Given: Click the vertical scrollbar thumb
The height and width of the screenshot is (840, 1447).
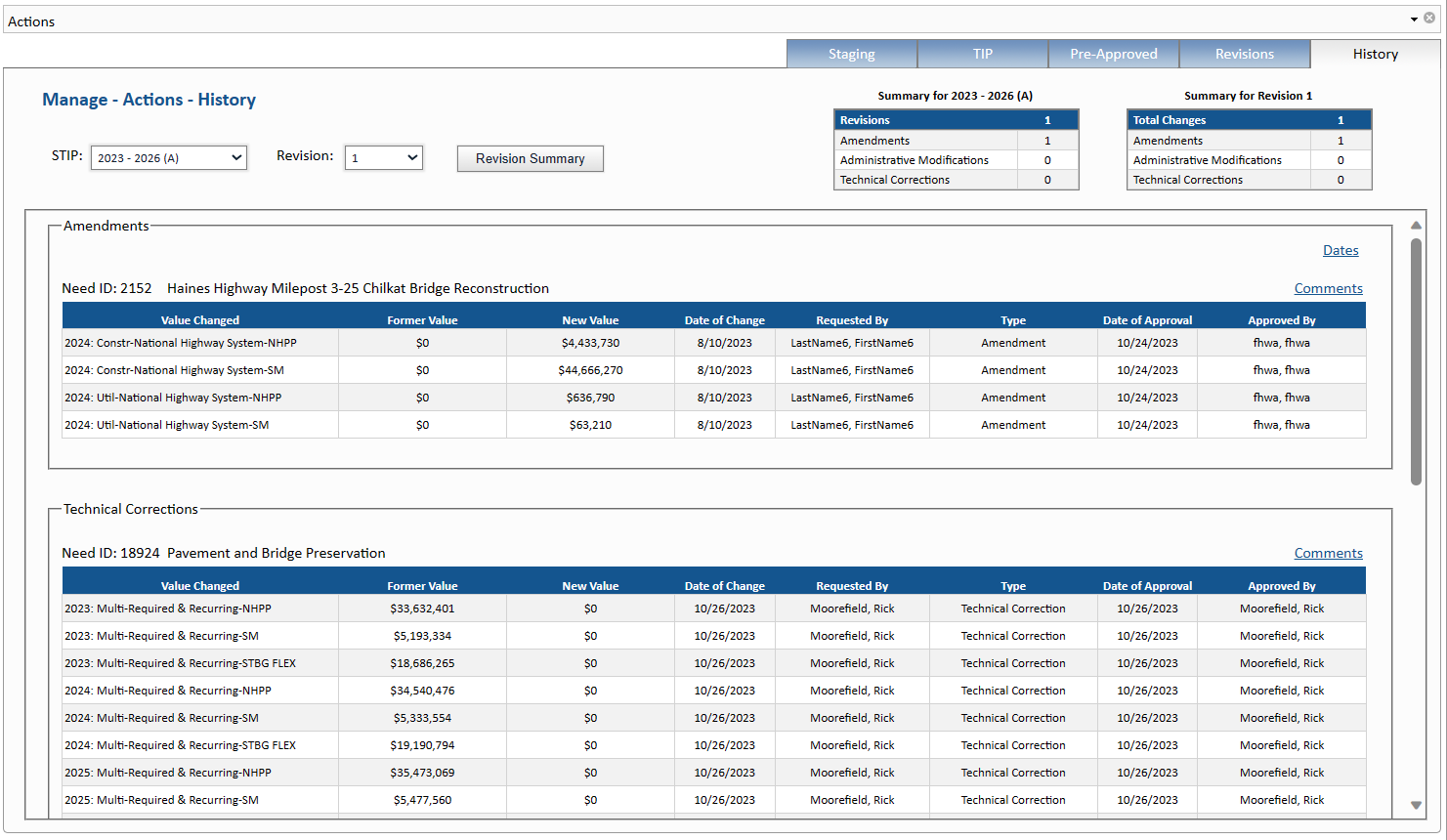Looking at the screenshot, I should click(1416, 361).
